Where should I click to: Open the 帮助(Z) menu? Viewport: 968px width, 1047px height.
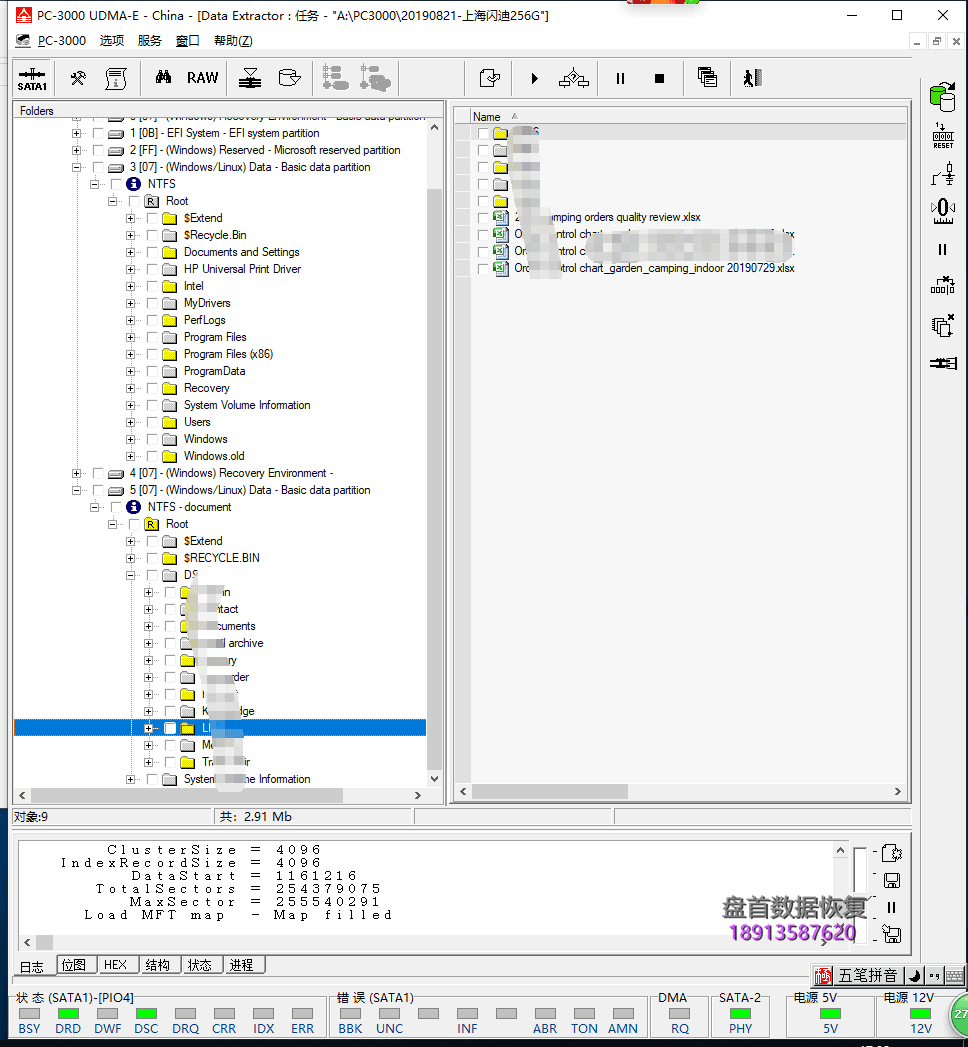pos(233,41)
